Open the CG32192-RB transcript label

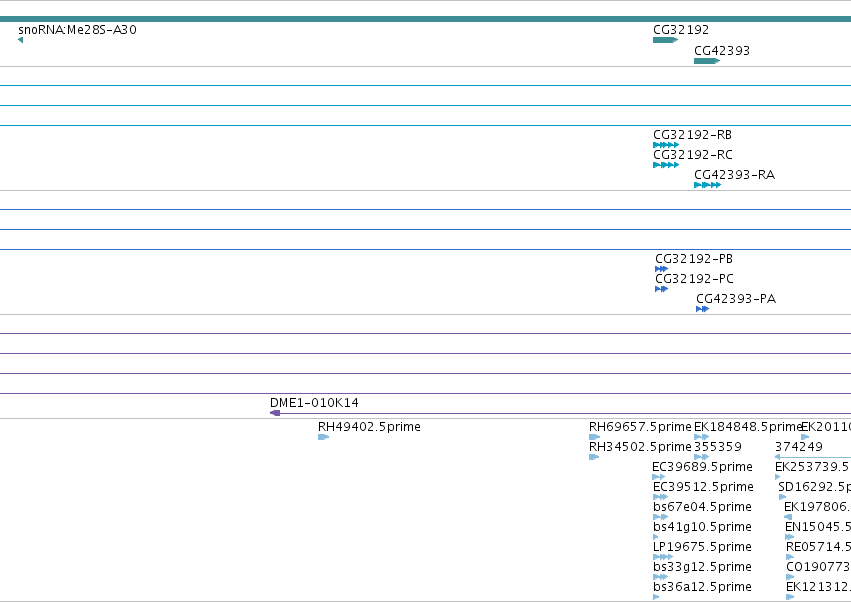(x=693, y=135)
